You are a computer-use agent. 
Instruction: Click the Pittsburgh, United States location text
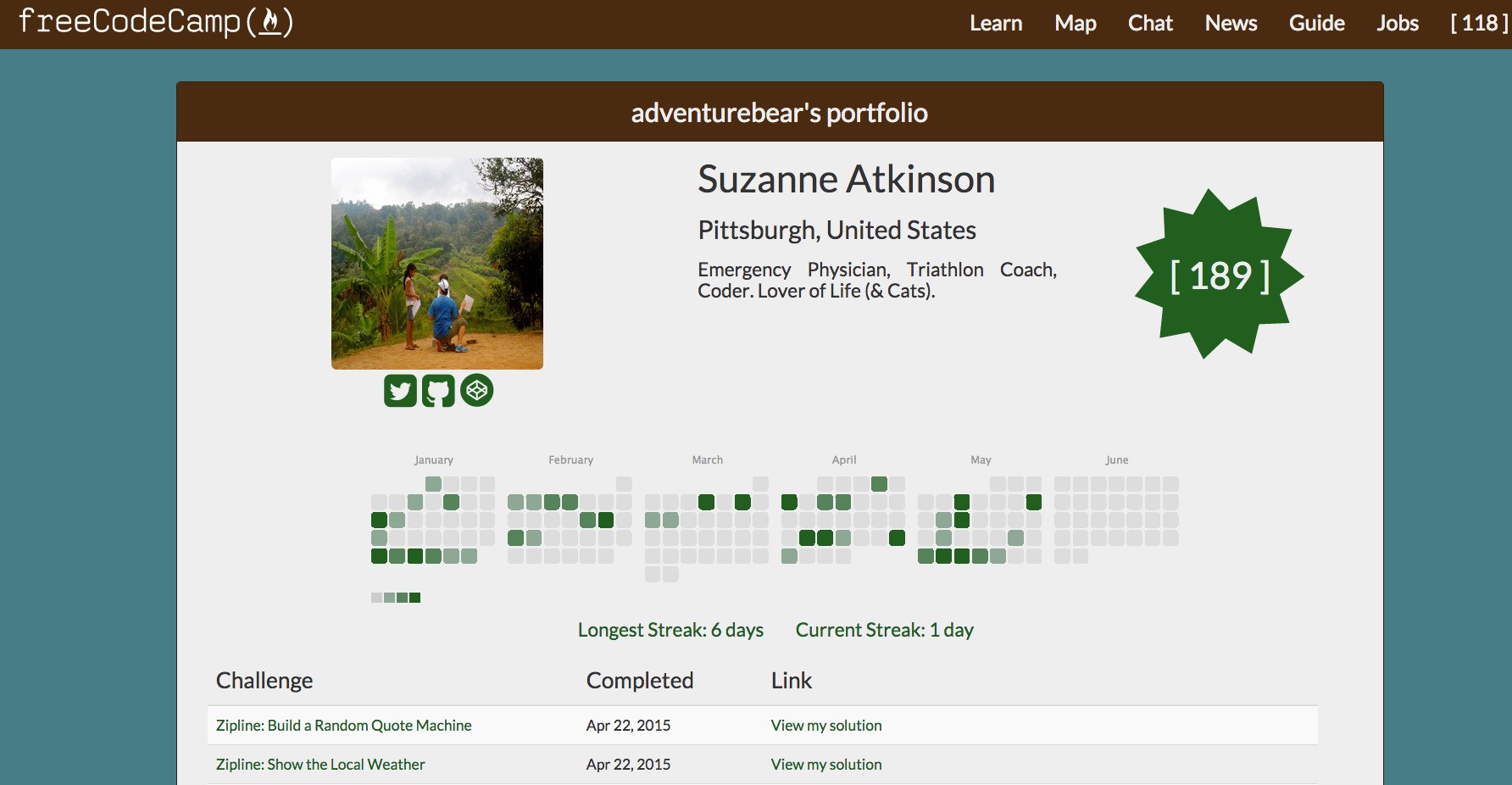[837, 231]
